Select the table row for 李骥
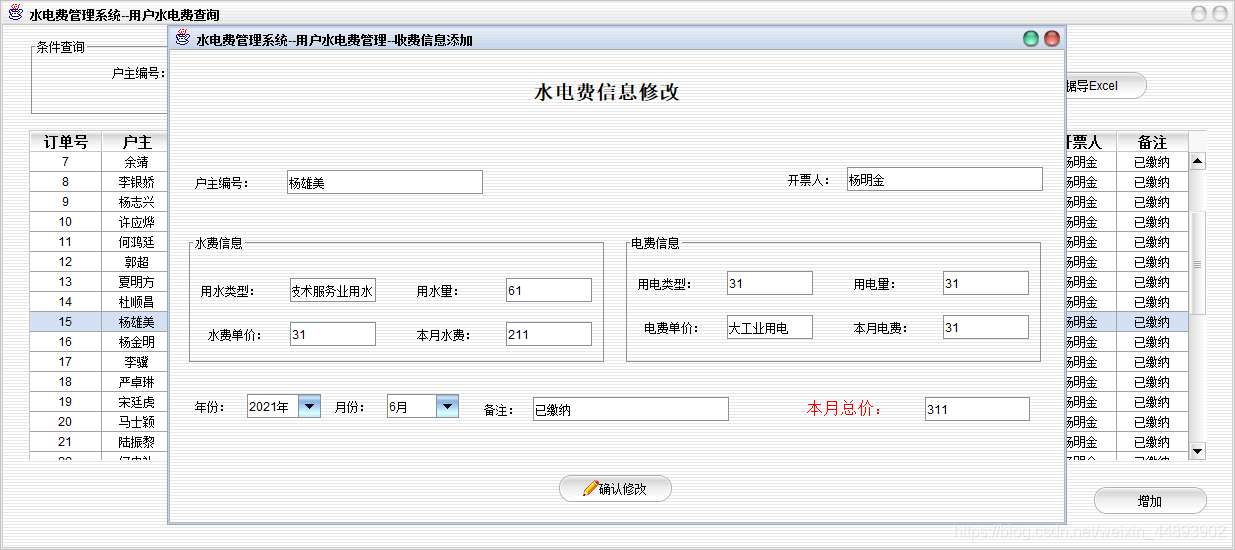The width and height of the screenshot is (1235, 550). coord(99,362)
